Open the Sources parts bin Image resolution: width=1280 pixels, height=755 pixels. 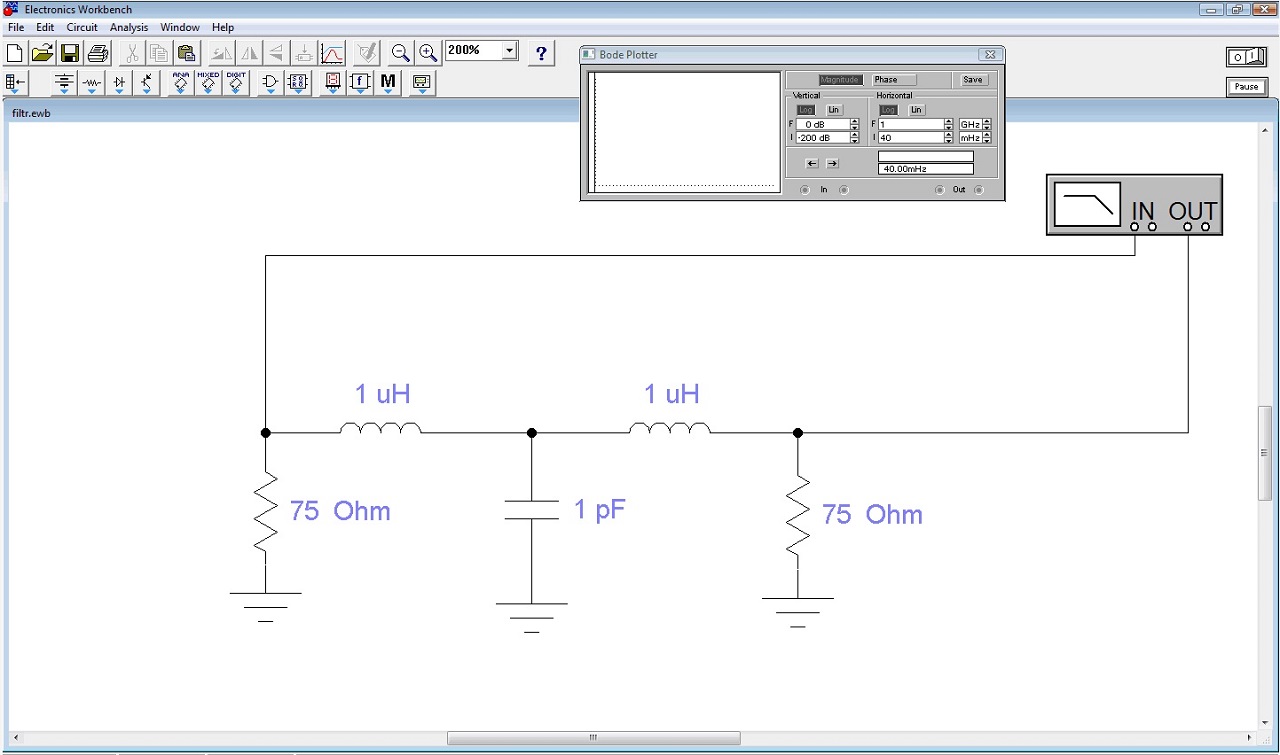click(64, 83)
